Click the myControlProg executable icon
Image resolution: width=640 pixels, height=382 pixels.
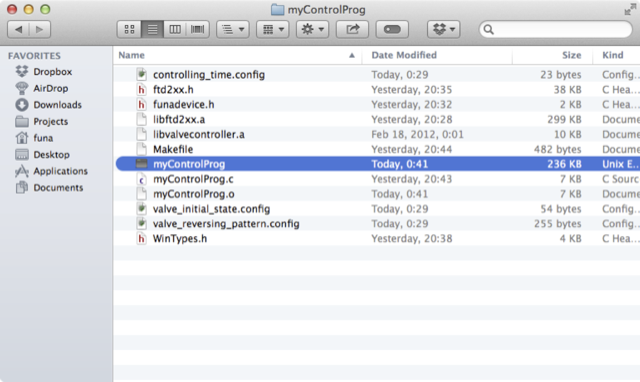tap(142, 164)
